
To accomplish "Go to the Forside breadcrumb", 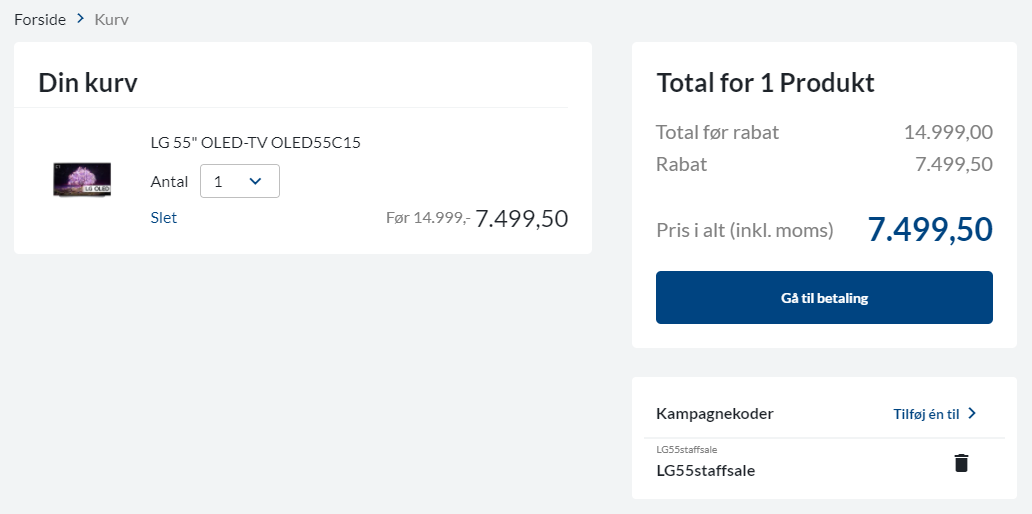I will coord(40,19).
